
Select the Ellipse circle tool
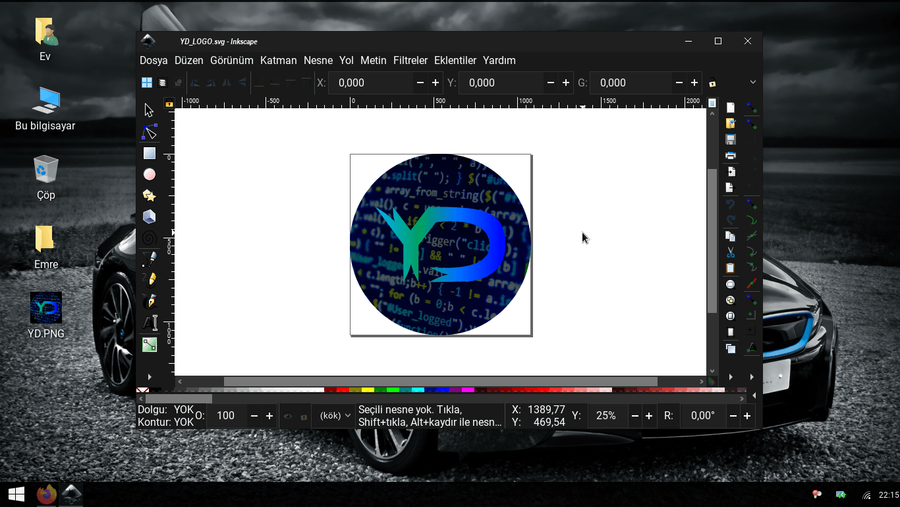pyautogui.click(x=149, y=175)
